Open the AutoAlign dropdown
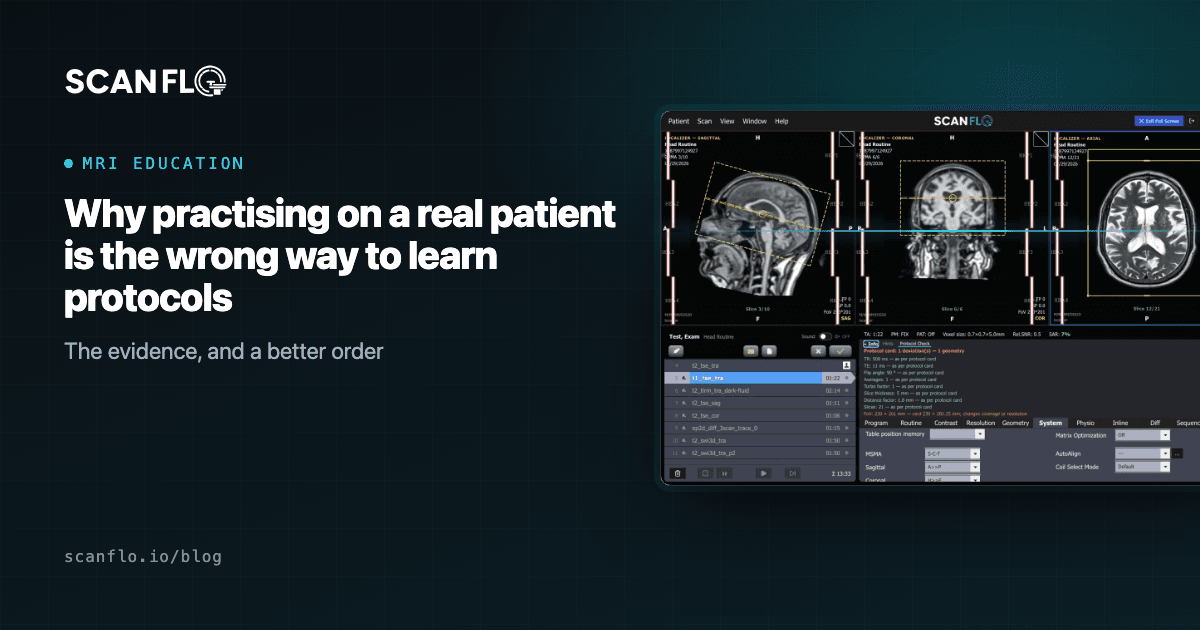1200x630 pixels. 1142,454
